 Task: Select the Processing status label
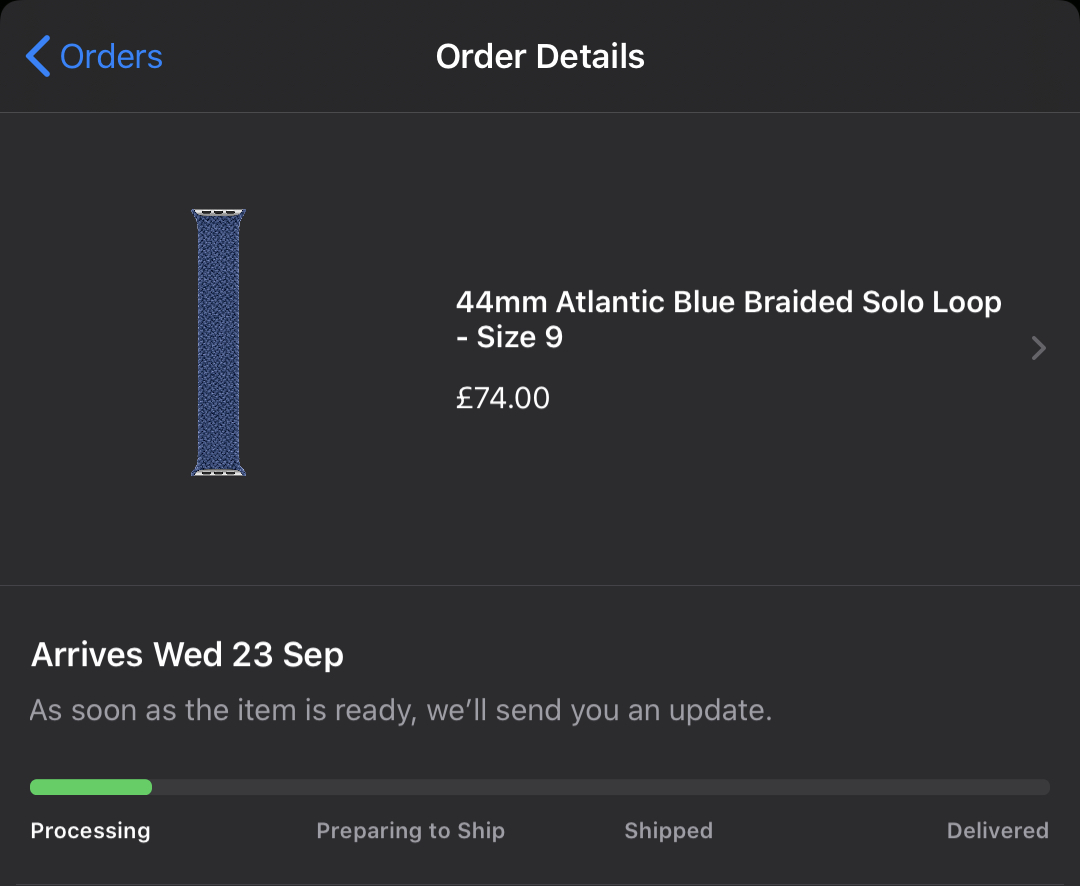pos(90,831)
